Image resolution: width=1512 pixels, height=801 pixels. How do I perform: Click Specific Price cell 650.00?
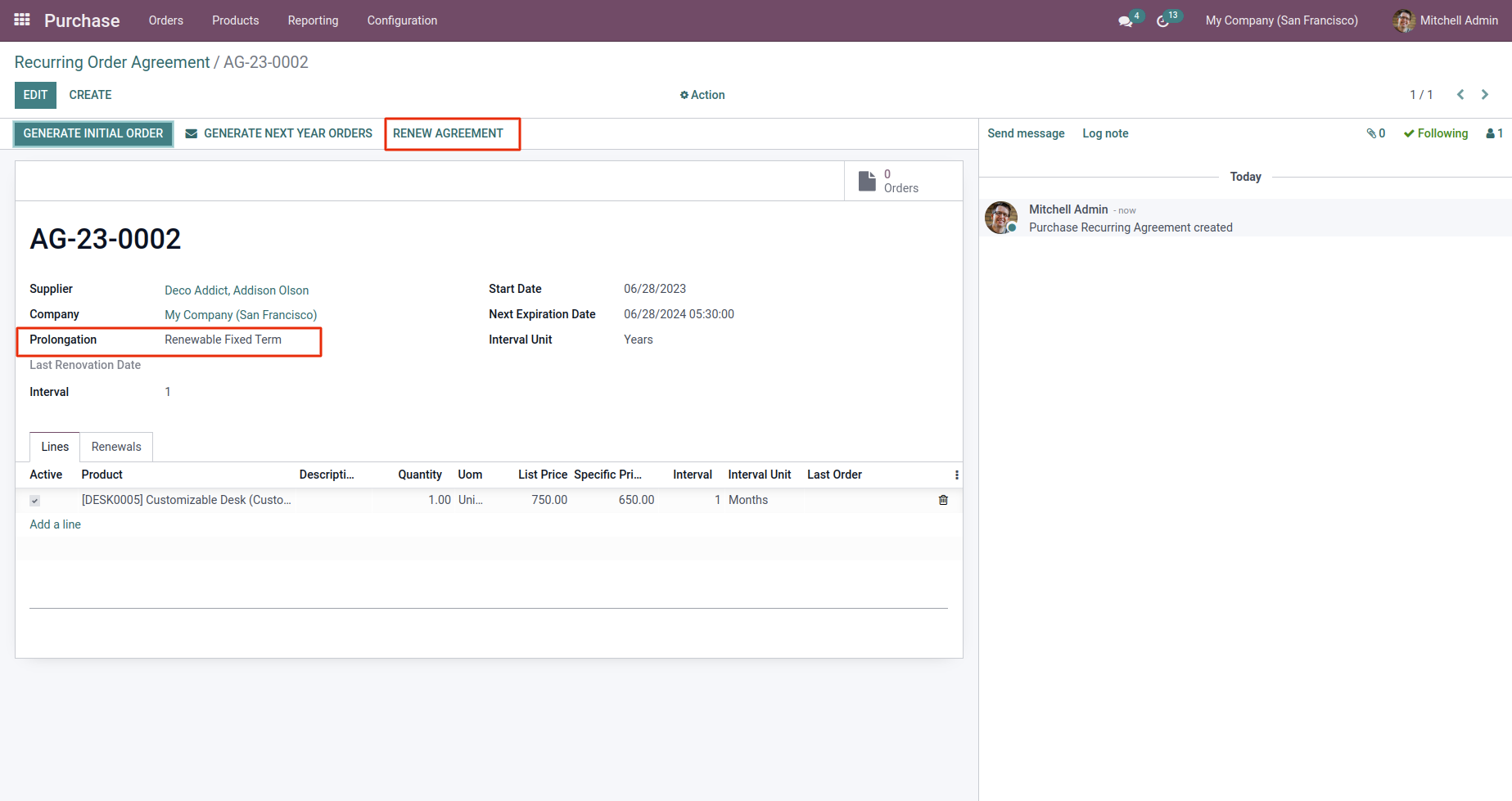click(x=636, y=500)
